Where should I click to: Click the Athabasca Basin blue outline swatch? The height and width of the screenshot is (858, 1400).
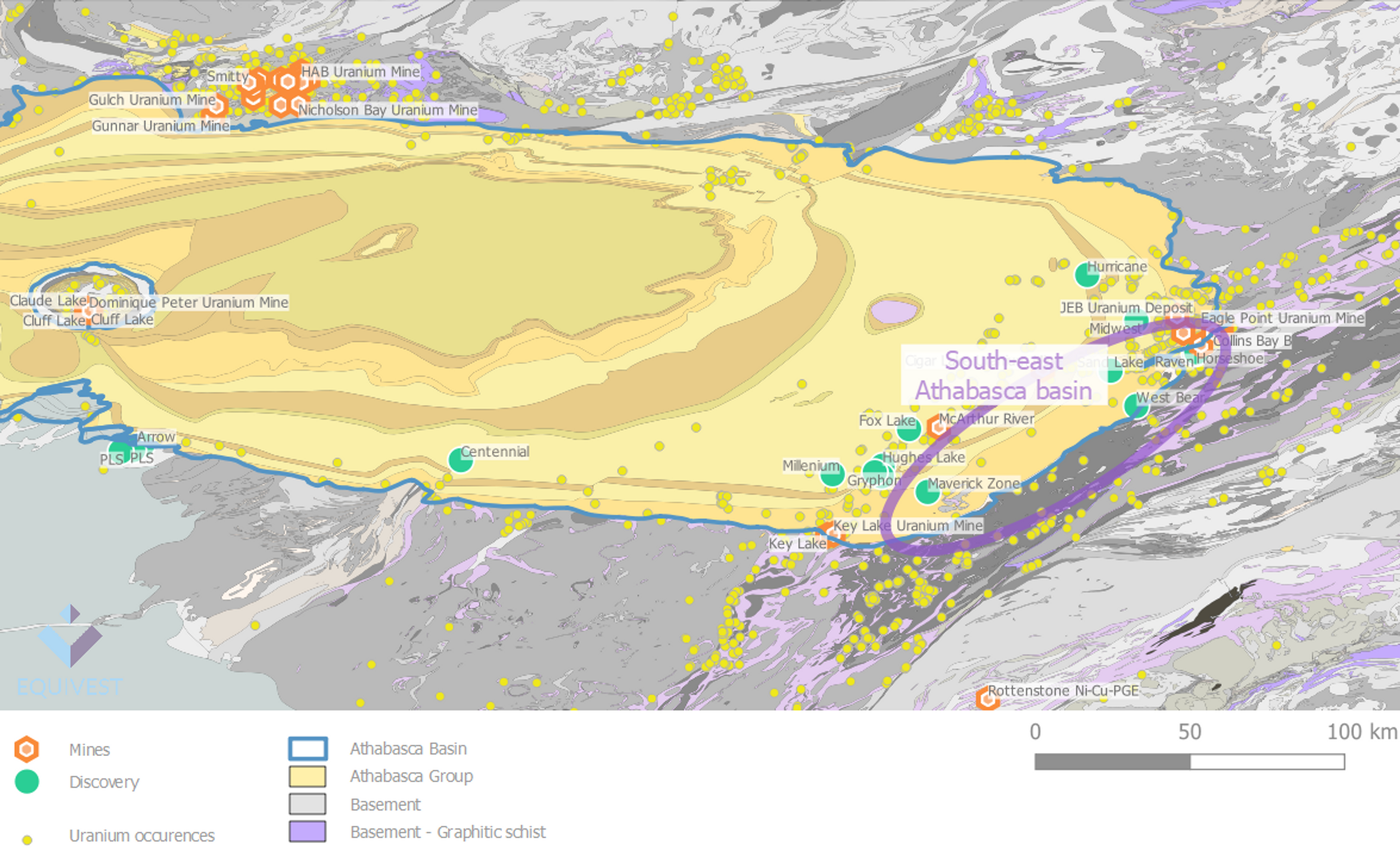click(x=308, y=748)
